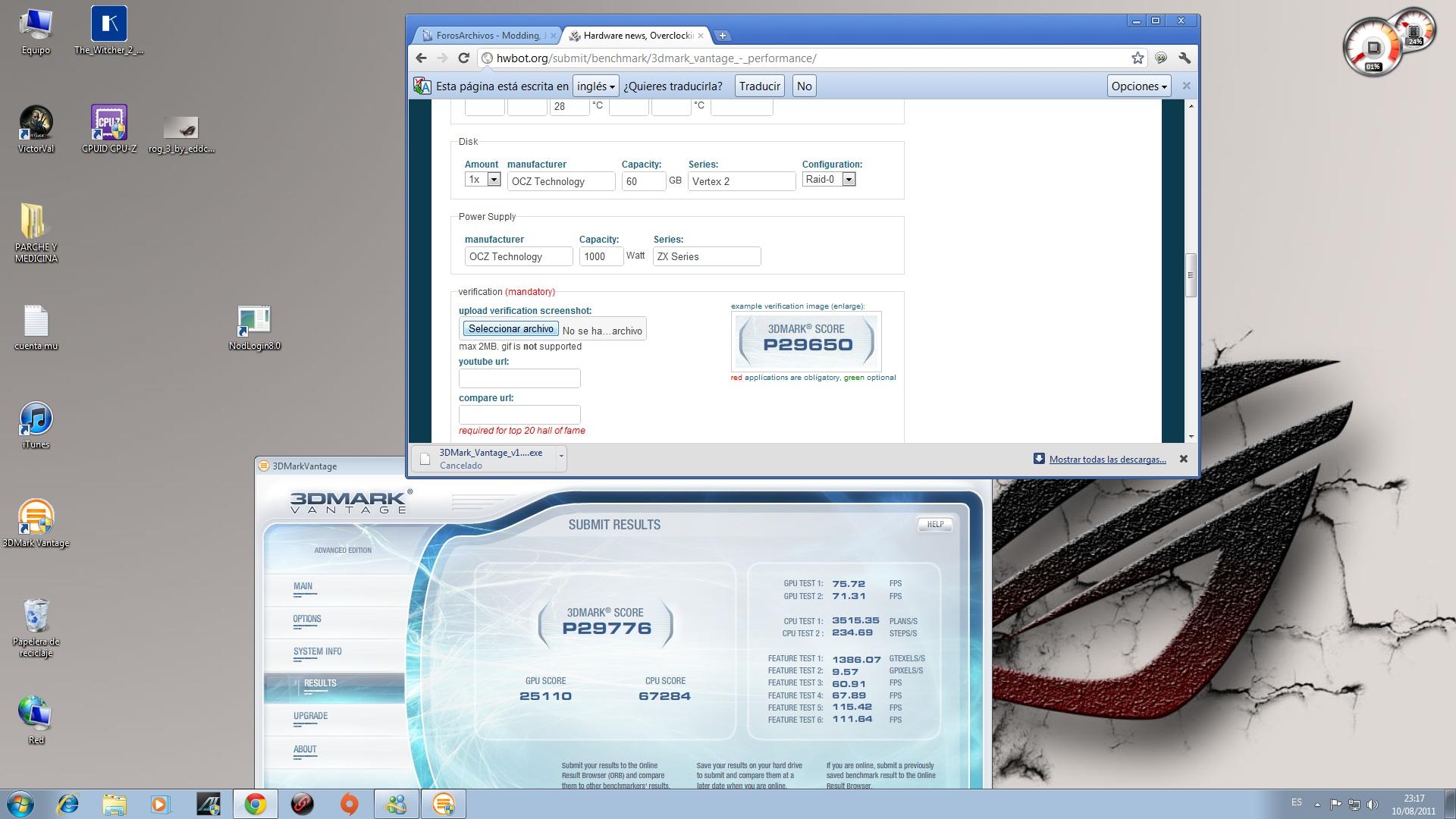Click power supply manufacturer field
The height and width of the screenshot is (819, 1456).
coord(519,256)
